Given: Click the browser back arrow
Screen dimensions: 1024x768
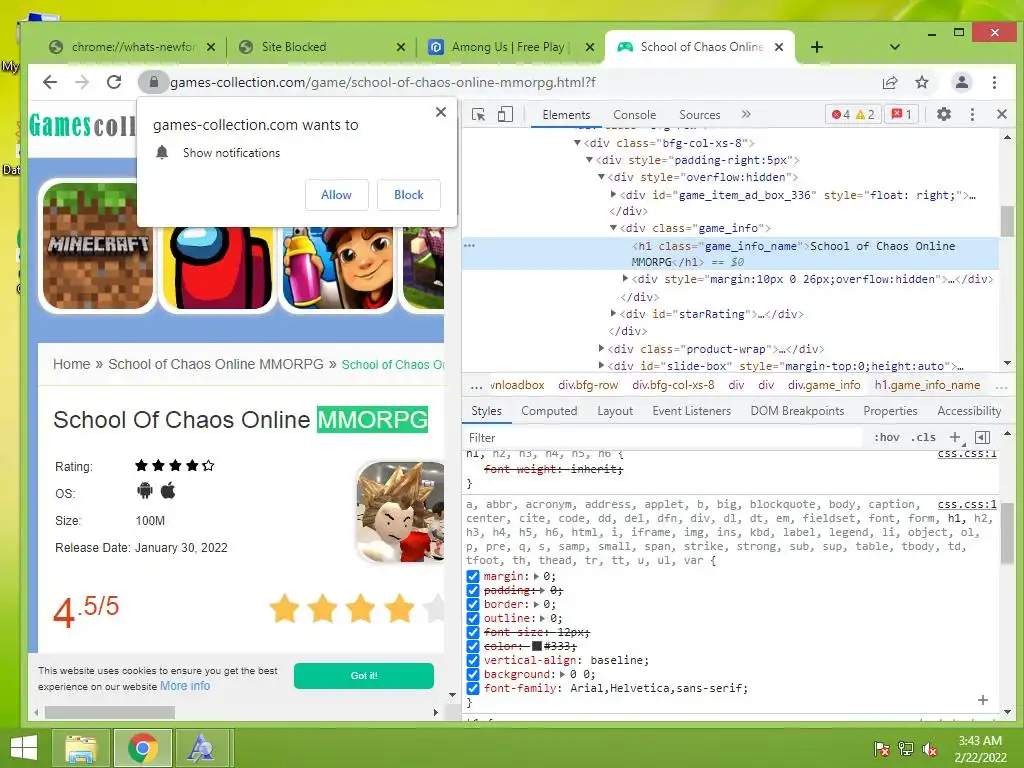Looking at the screenshot, I should click(50, 82).
